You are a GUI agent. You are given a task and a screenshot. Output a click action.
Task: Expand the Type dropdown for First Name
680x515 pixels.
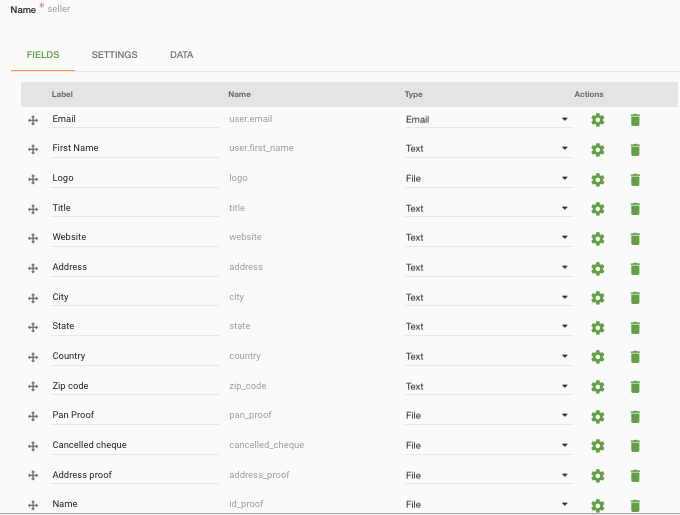(x=488, y=149)
